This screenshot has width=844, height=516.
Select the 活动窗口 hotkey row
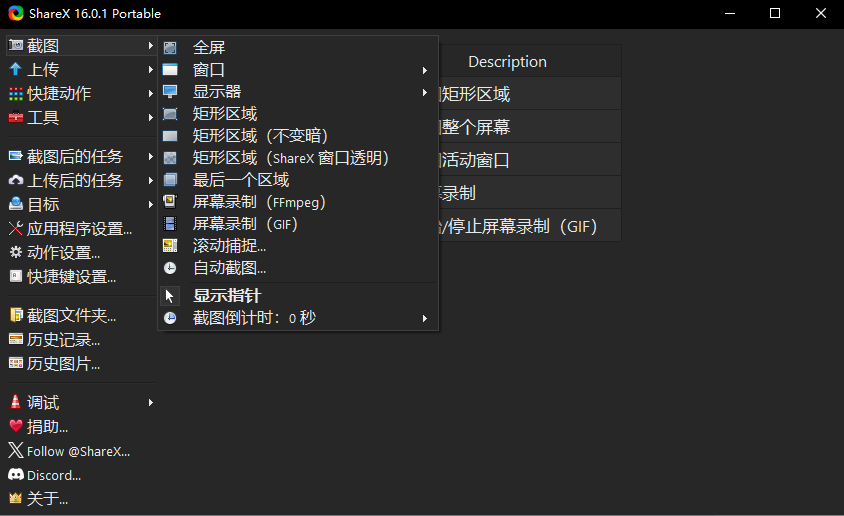[530, 160]
